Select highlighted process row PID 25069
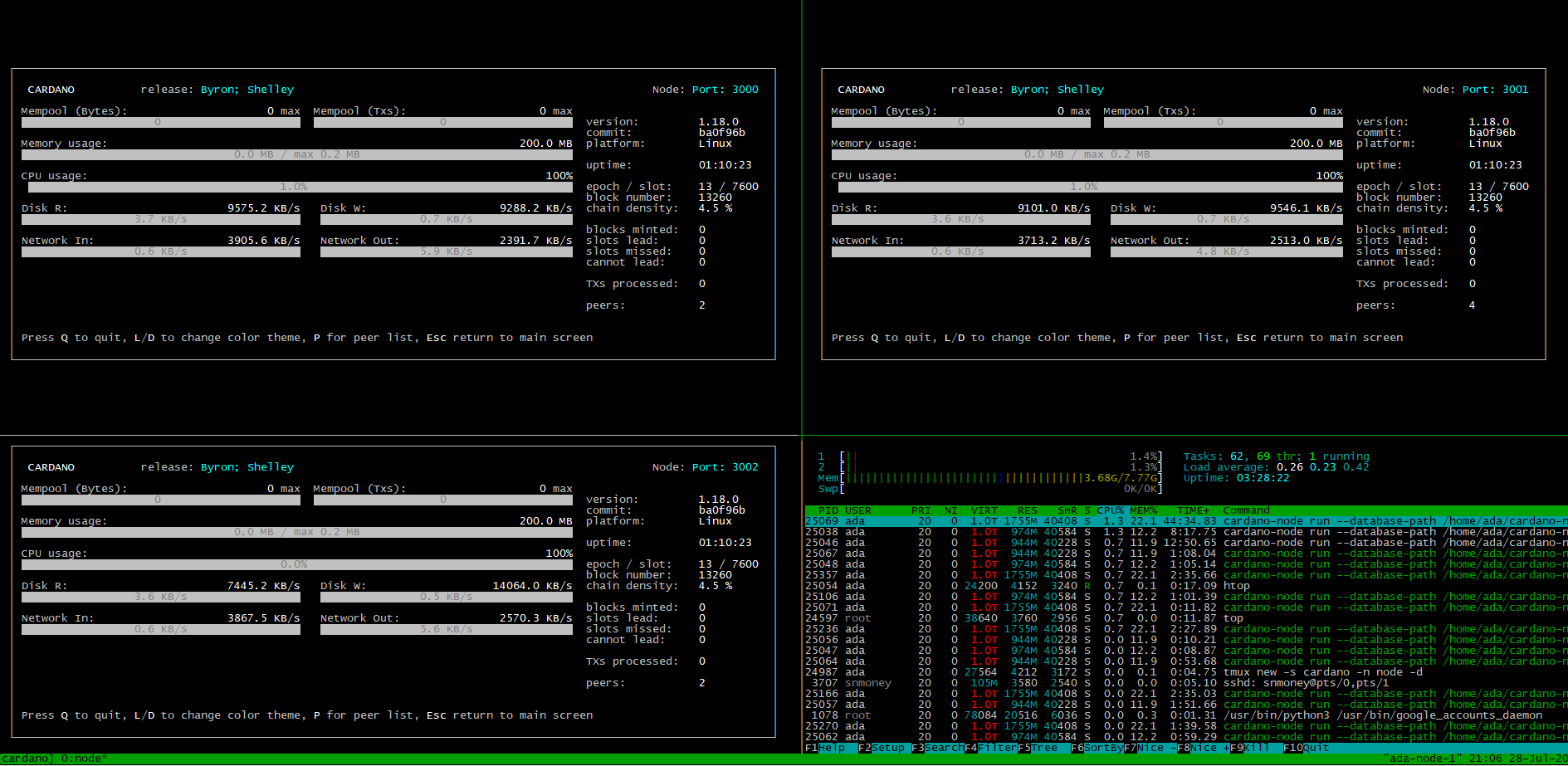The image size is (1568, 766). pos(1186,521)
